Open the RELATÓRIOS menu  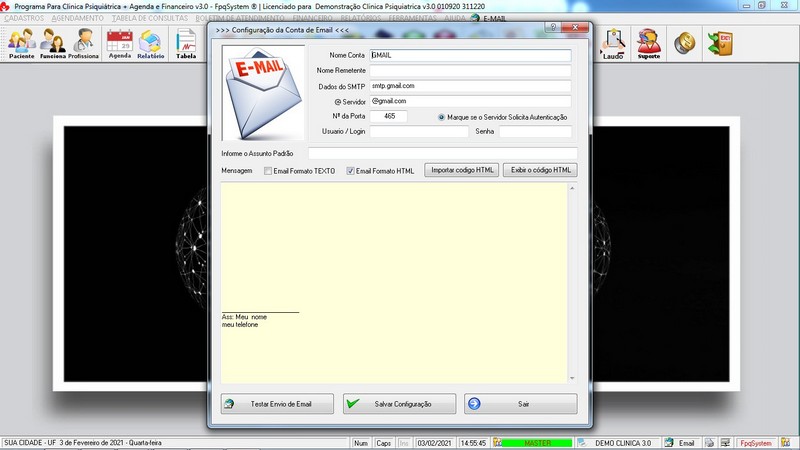pyautogui.click(x=361, y=18)
